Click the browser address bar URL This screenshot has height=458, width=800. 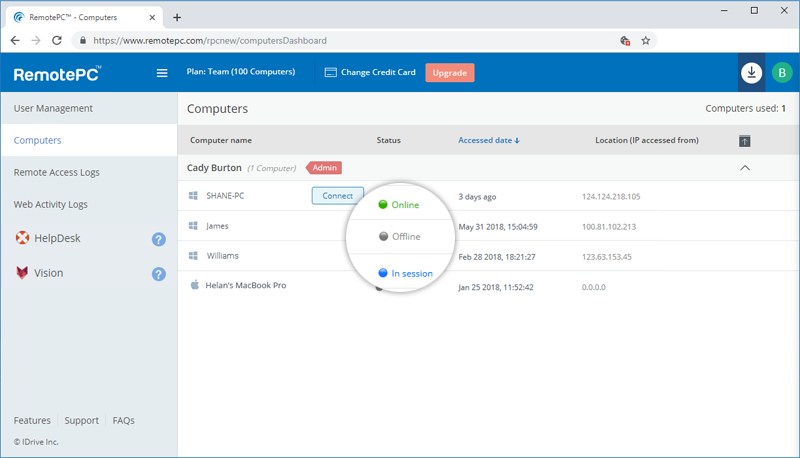click(x=210, y=41)
